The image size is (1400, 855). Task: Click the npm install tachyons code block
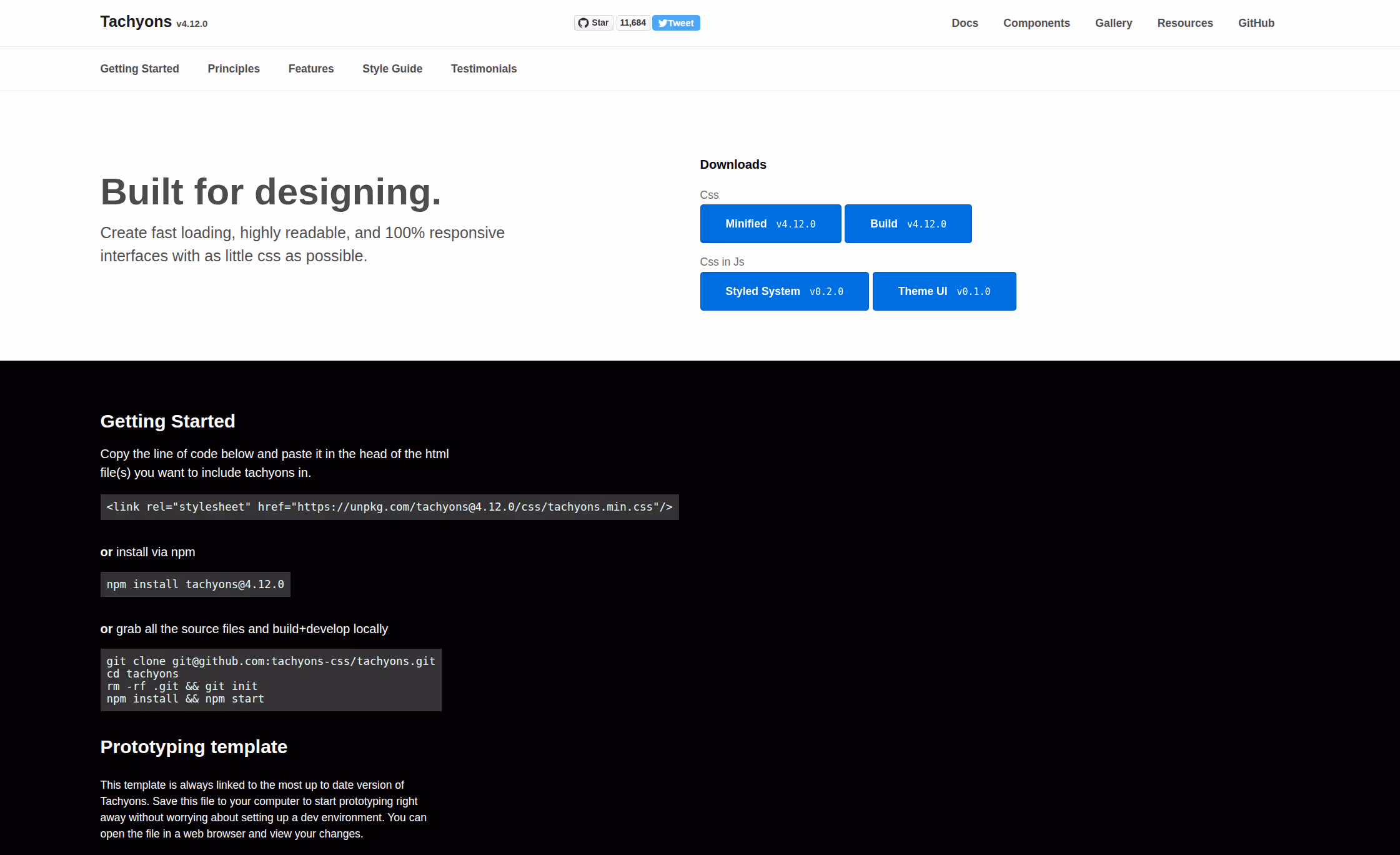(x=195, y=584)
